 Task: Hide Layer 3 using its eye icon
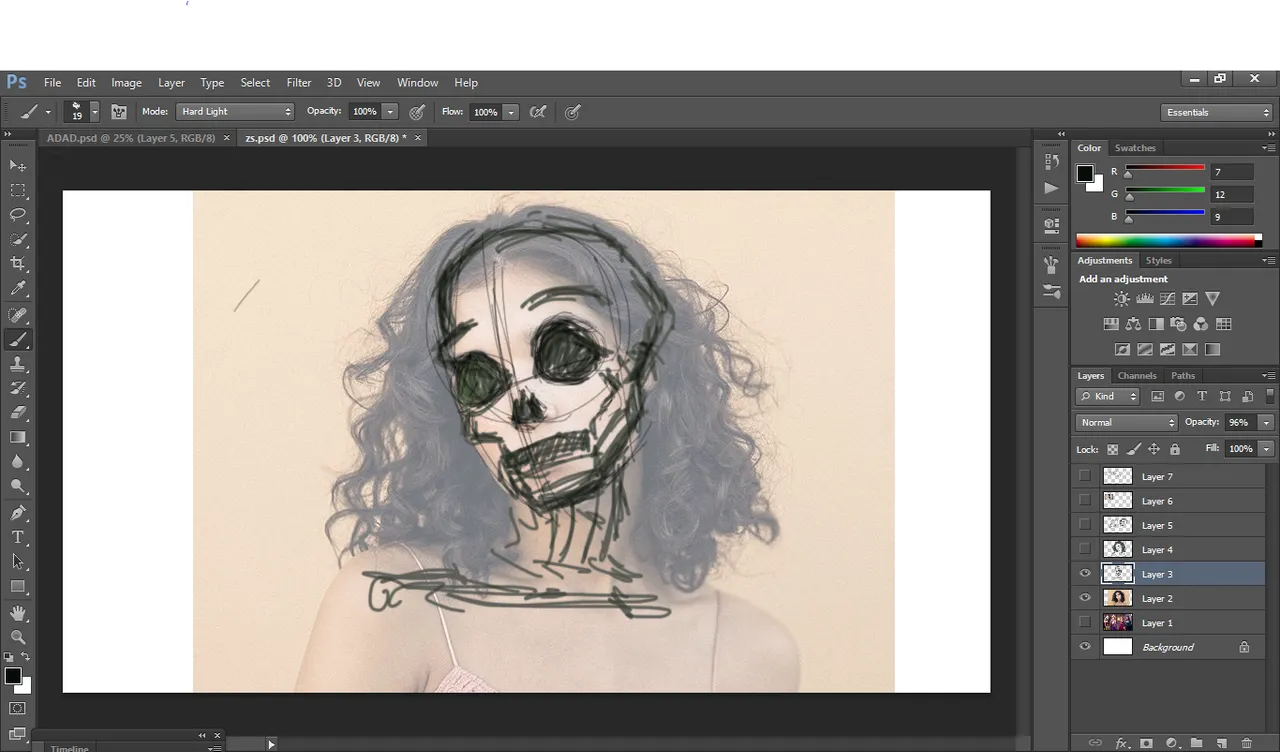[1085, 574]
